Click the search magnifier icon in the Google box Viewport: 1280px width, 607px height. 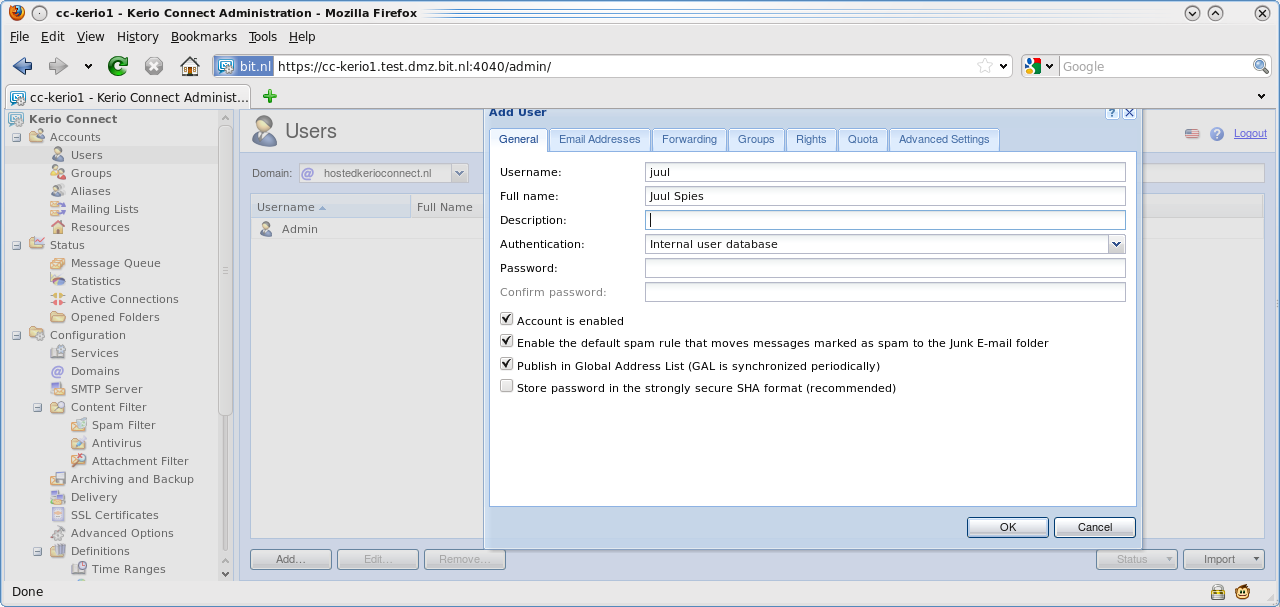pyautogui.click(x=1261, y=66)
